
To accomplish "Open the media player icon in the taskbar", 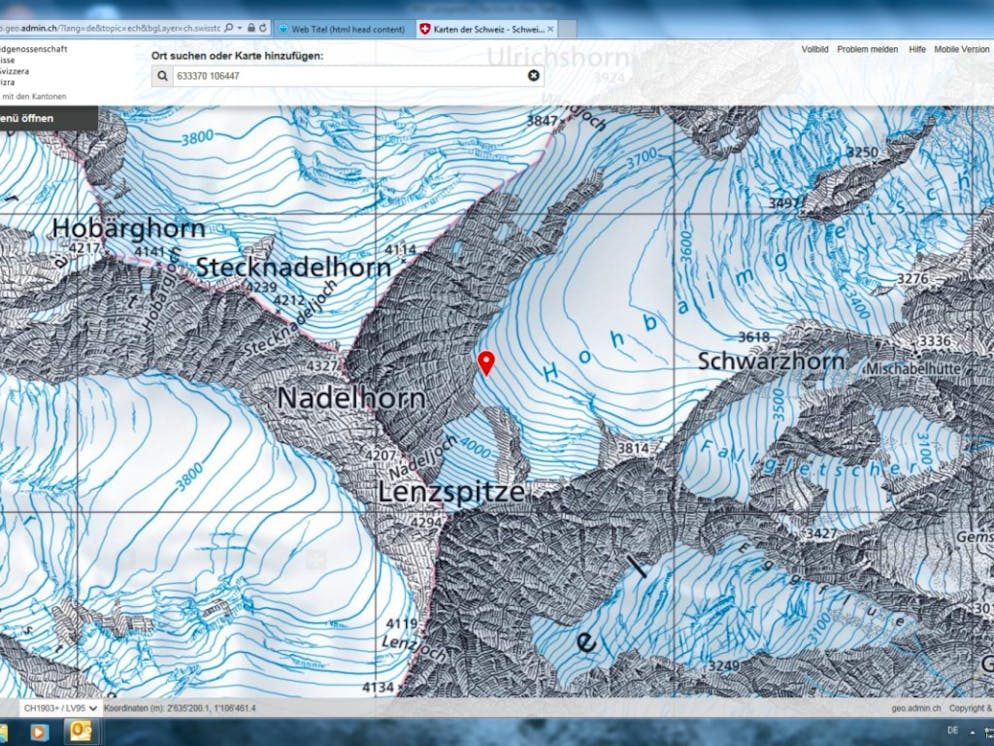I will click(x=39, y=732).
